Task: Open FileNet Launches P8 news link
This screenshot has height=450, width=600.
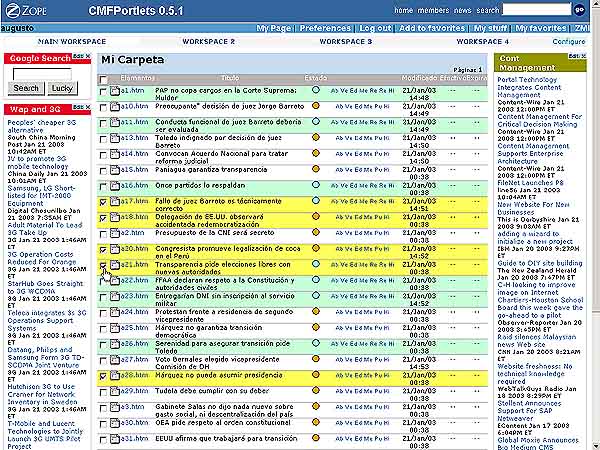Action: tap(530, 183)
